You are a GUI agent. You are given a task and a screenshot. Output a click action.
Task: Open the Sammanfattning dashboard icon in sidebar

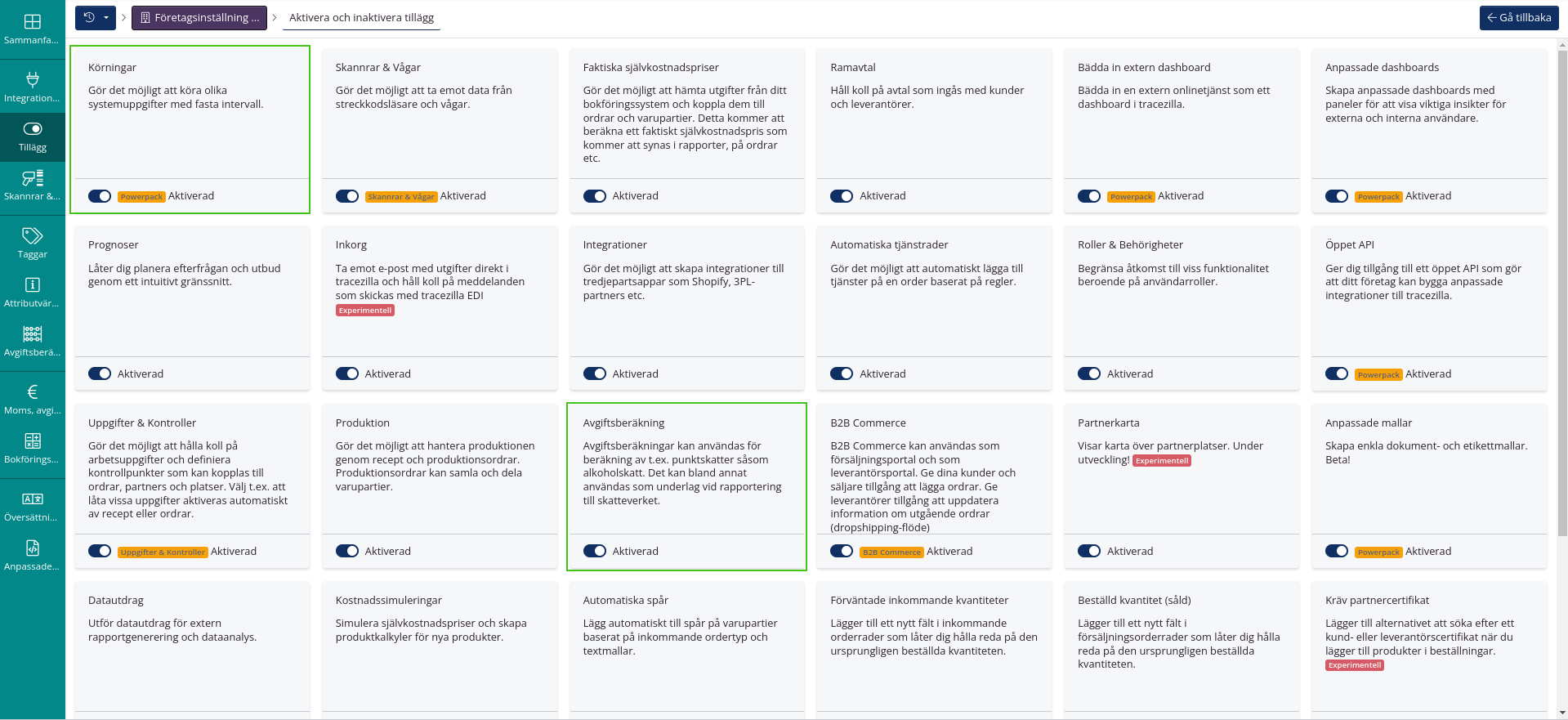tap(33, 22)
